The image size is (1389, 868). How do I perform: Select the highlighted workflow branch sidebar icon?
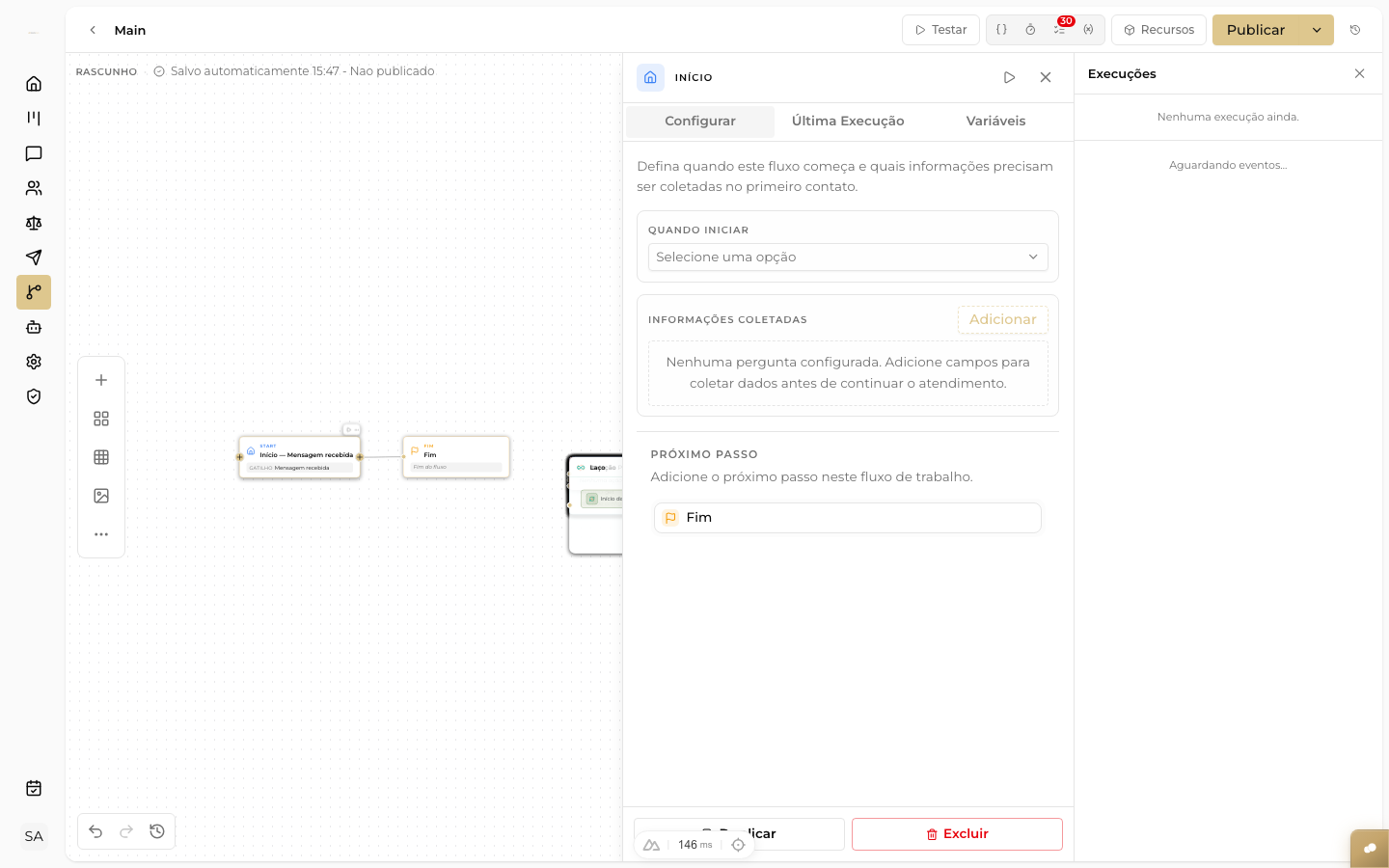coord(34,292)
